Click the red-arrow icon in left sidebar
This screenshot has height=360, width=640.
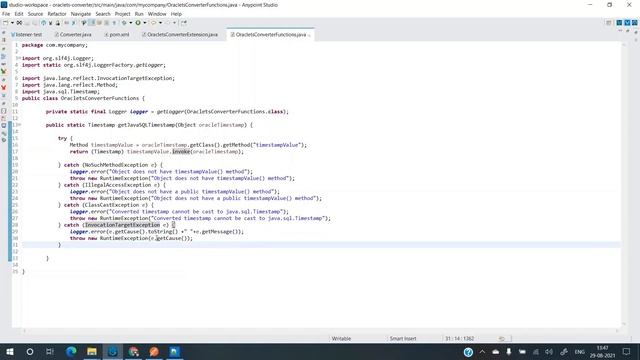[4, 87]
